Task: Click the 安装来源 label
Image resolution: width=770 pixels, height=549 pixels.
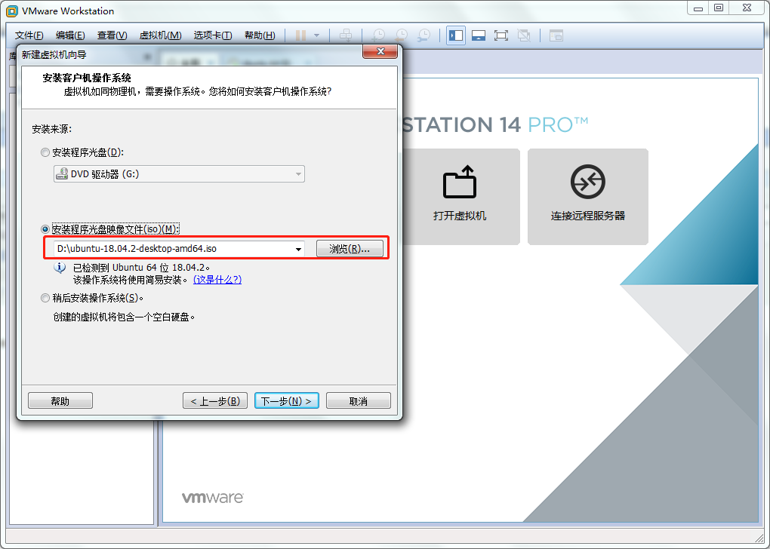Action: (x=52, y=129)
